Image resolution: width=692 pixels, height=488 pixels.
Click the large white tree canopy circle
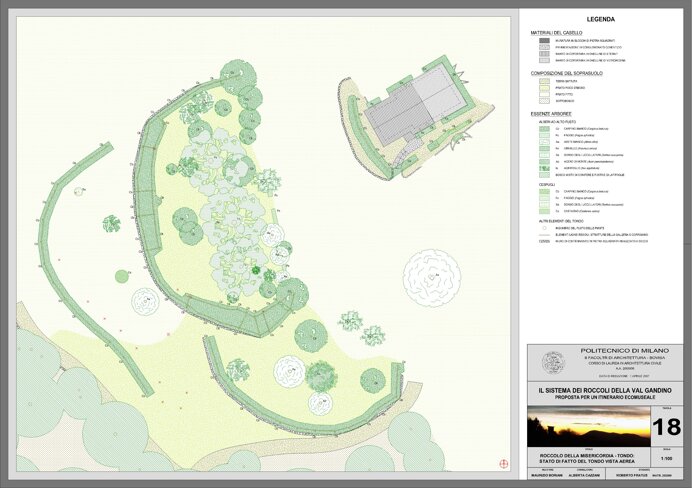point(432,278)
